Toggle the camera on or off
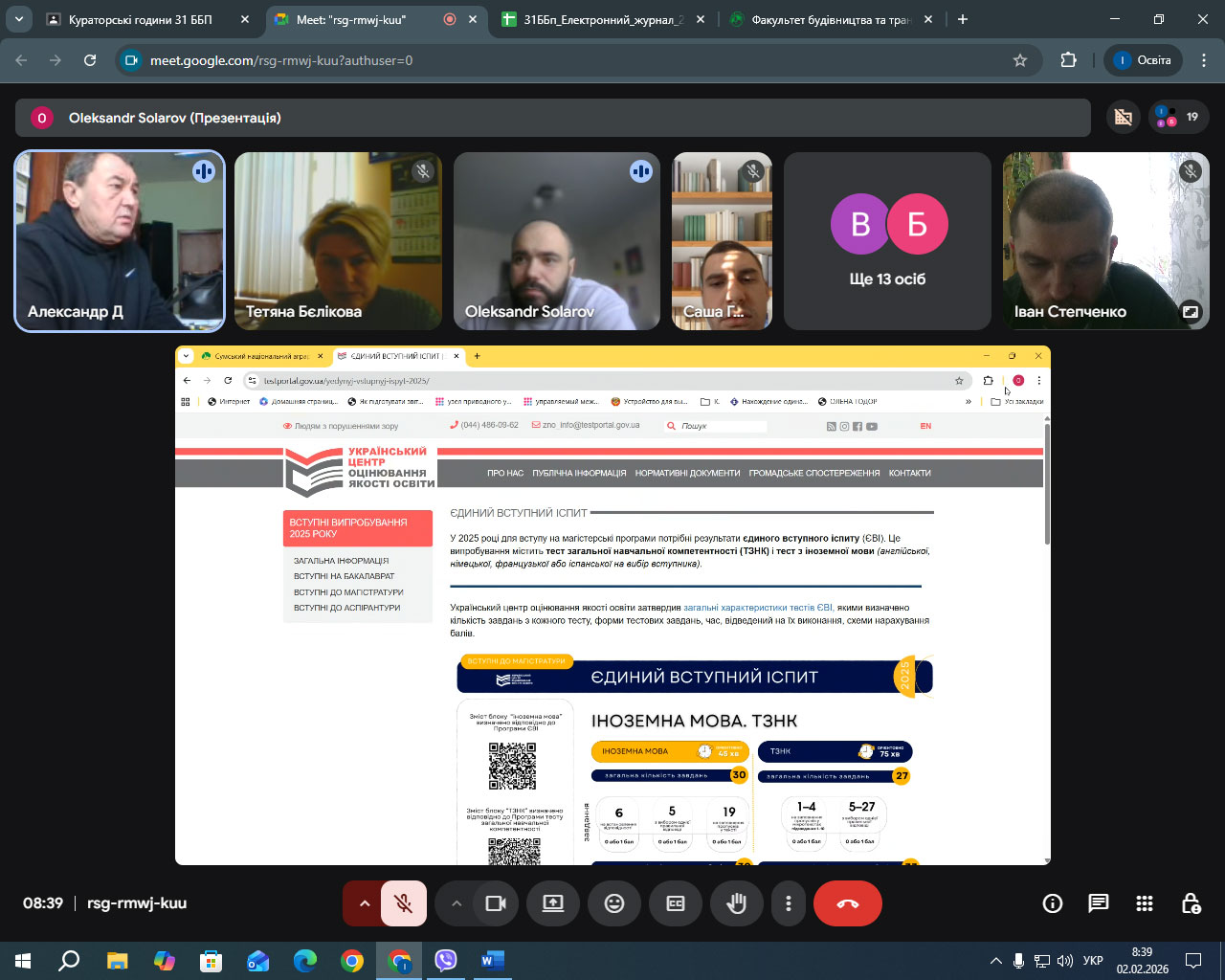1225x980 pixels. tap(496, 903)
